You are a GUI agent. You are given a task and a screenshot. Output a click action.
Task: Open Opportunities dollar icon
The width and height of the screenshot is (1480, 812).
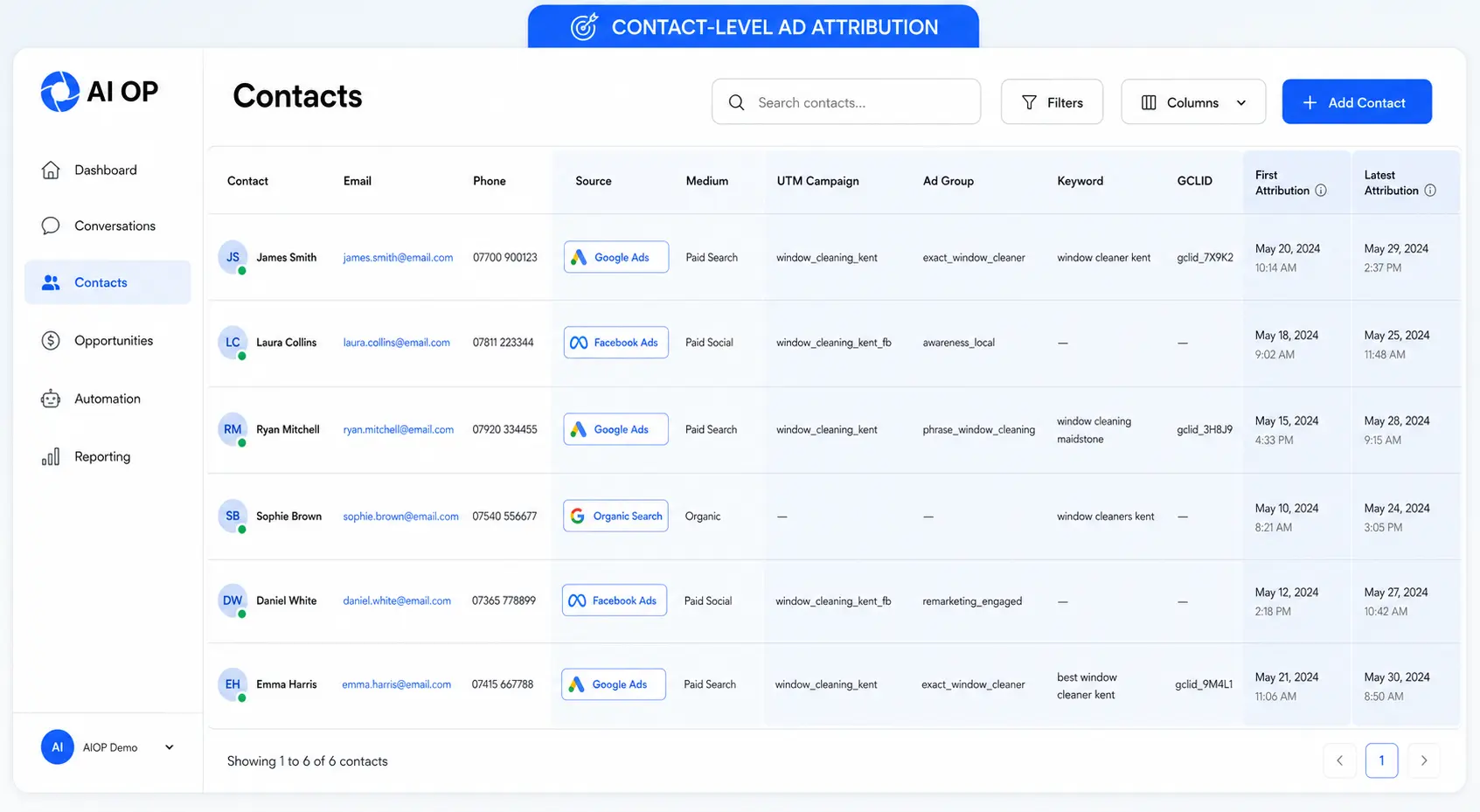click(51, 341)
